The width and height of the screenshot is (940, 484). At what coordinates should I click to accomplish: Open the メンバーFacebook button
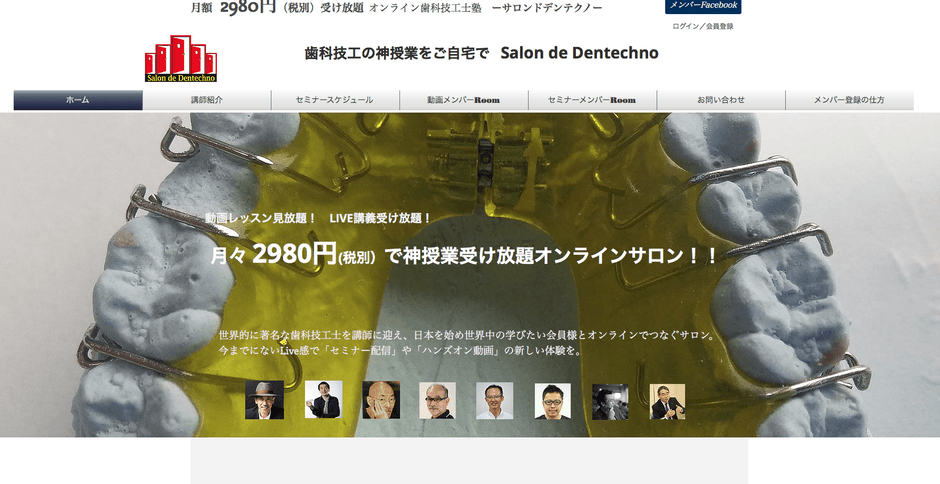coord(703,6)
